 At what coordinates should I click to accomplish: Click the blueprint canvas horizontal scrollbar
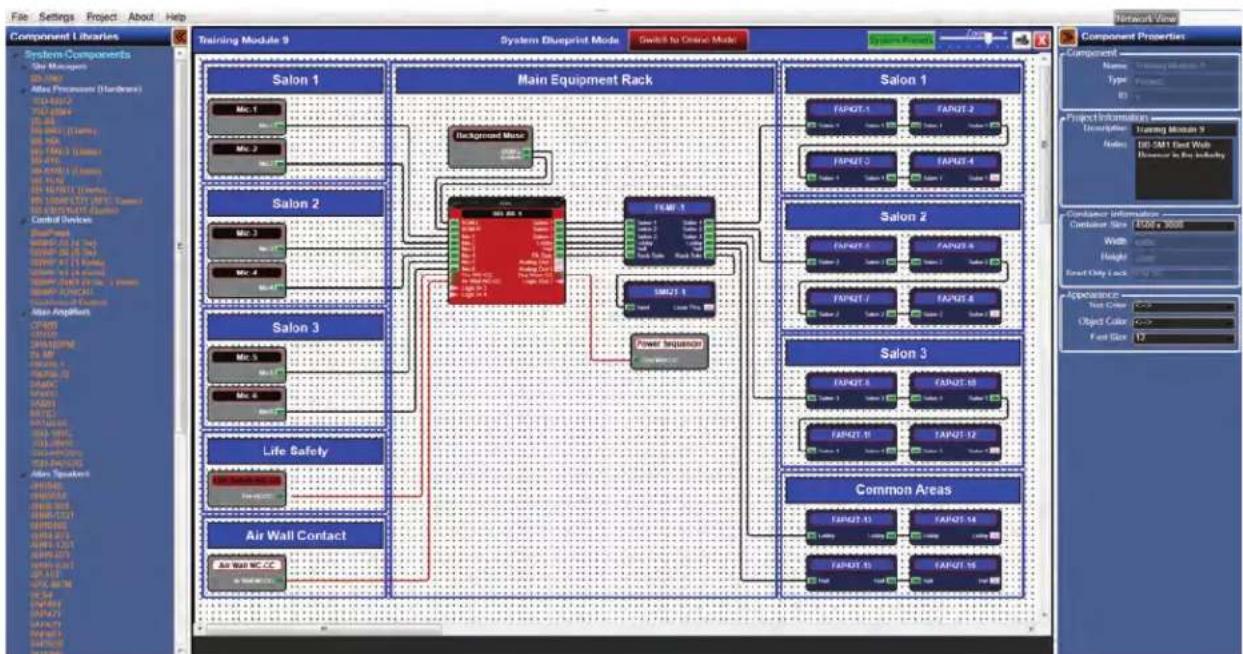(x=615, y=629)
